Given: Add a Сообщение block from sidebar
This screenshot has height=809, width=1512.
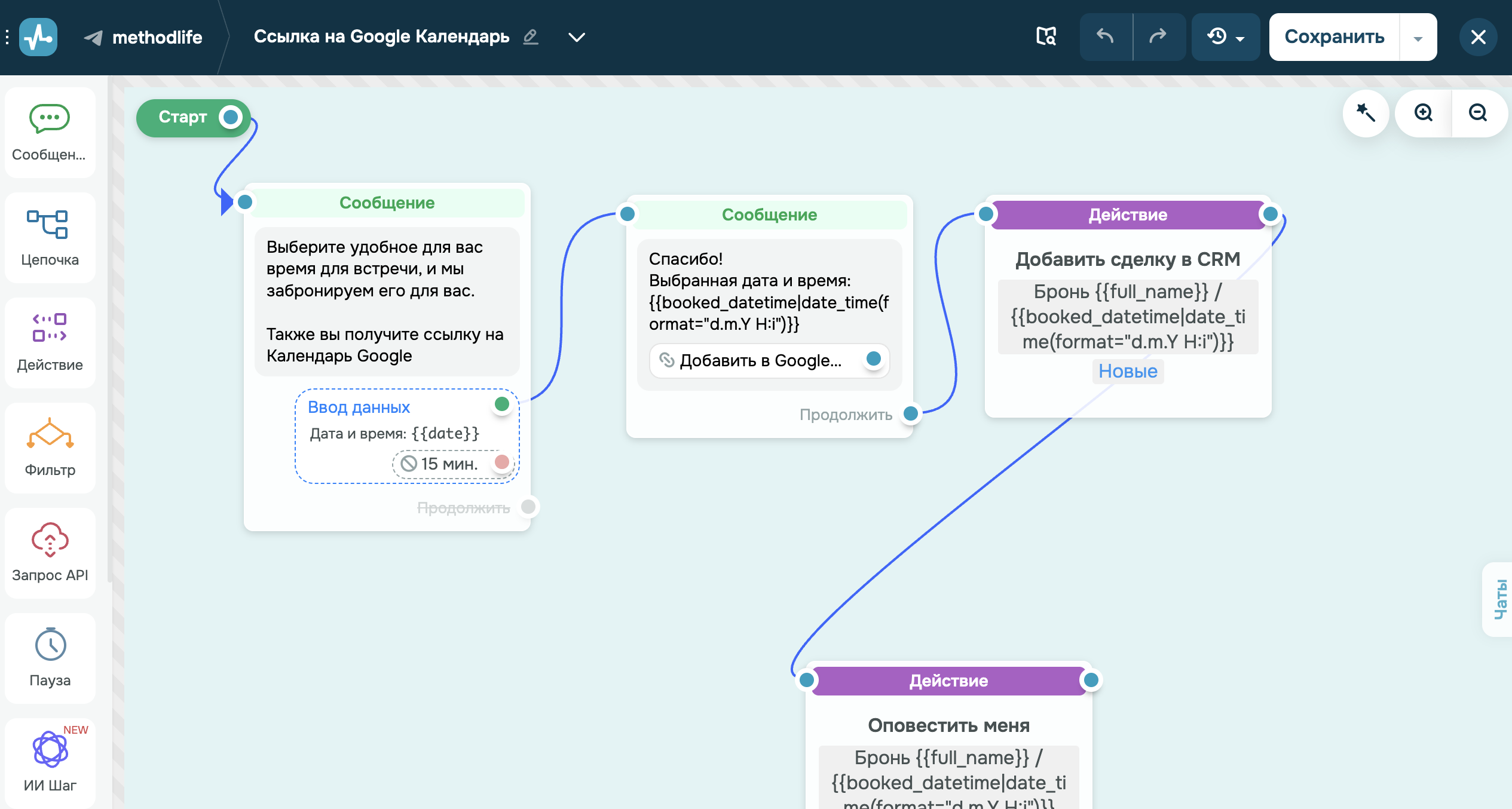Looking at the screenshot, I should pos(50,132).
